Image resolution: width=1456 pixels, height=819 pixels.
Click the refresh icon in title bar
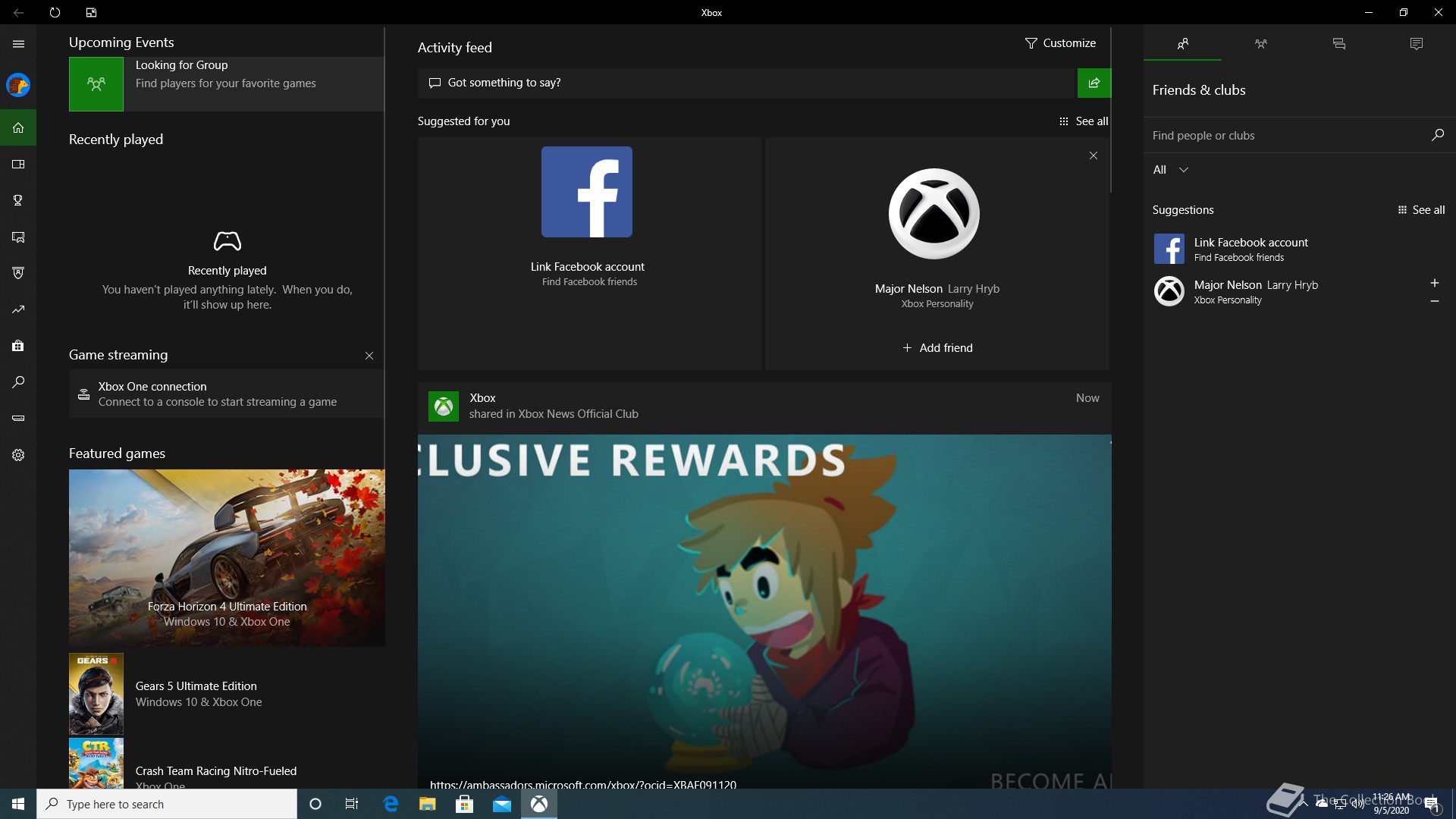click(55, 12)
